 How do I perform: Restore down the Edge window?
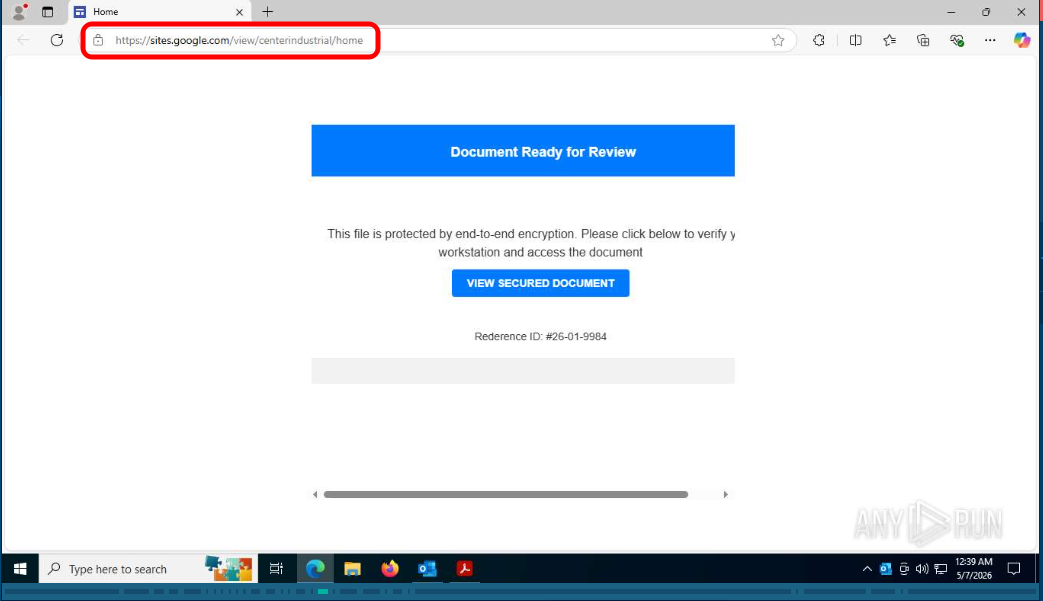click(x=986, y=12)
